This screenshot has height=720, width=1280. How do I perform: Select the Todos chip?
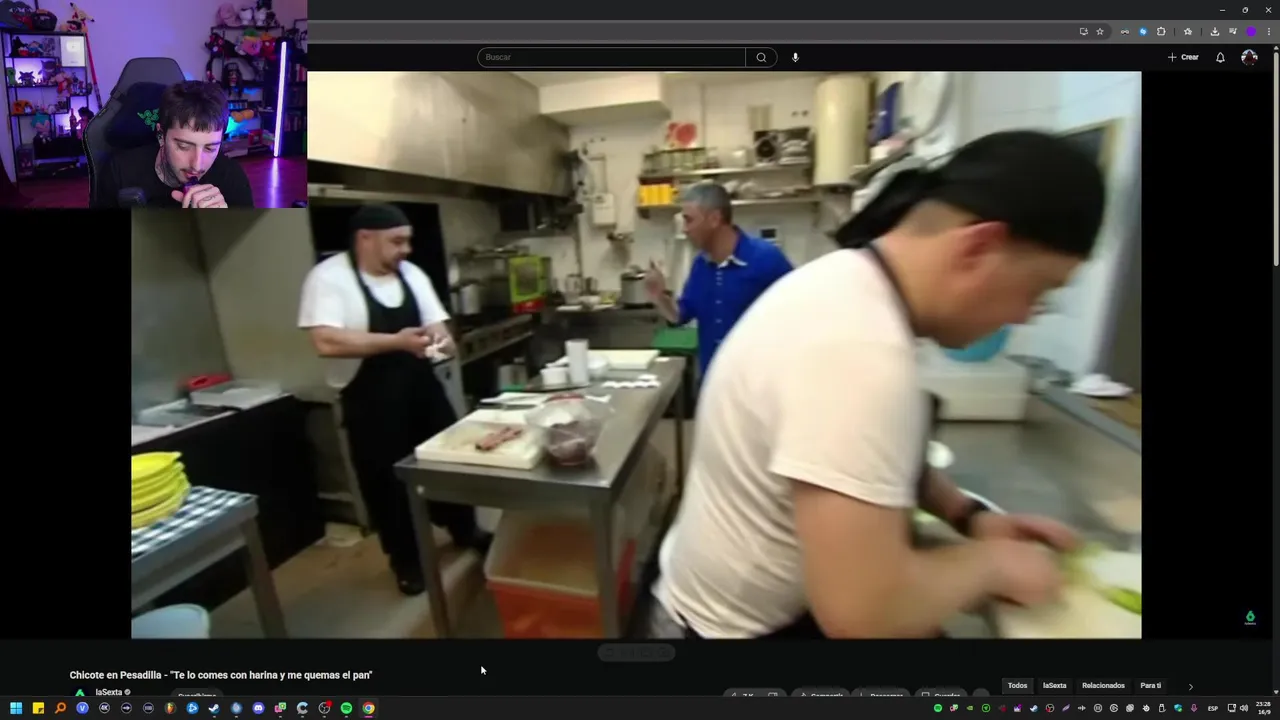pyautogui.click(x=1017, y=686)
